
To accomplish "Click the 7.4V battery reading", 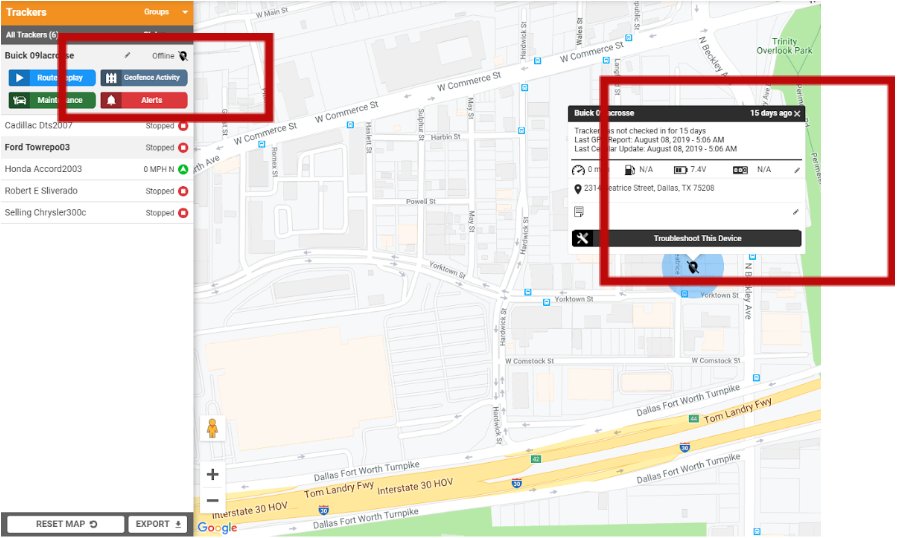I will 698,170.
